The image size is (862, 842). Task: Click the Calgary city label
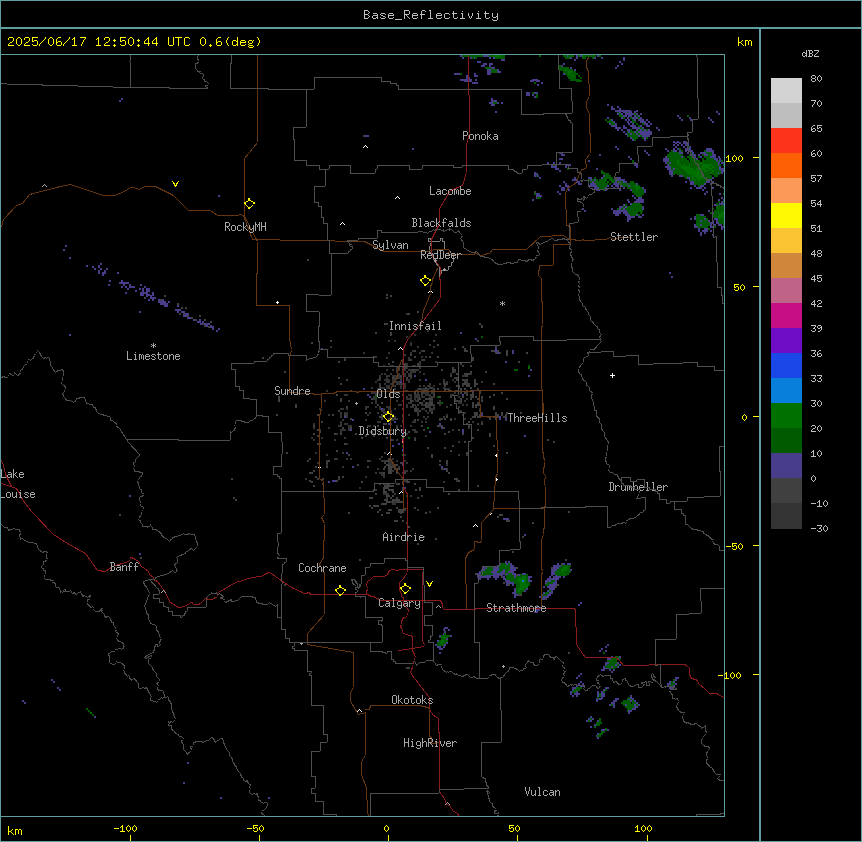coord(399,603)
